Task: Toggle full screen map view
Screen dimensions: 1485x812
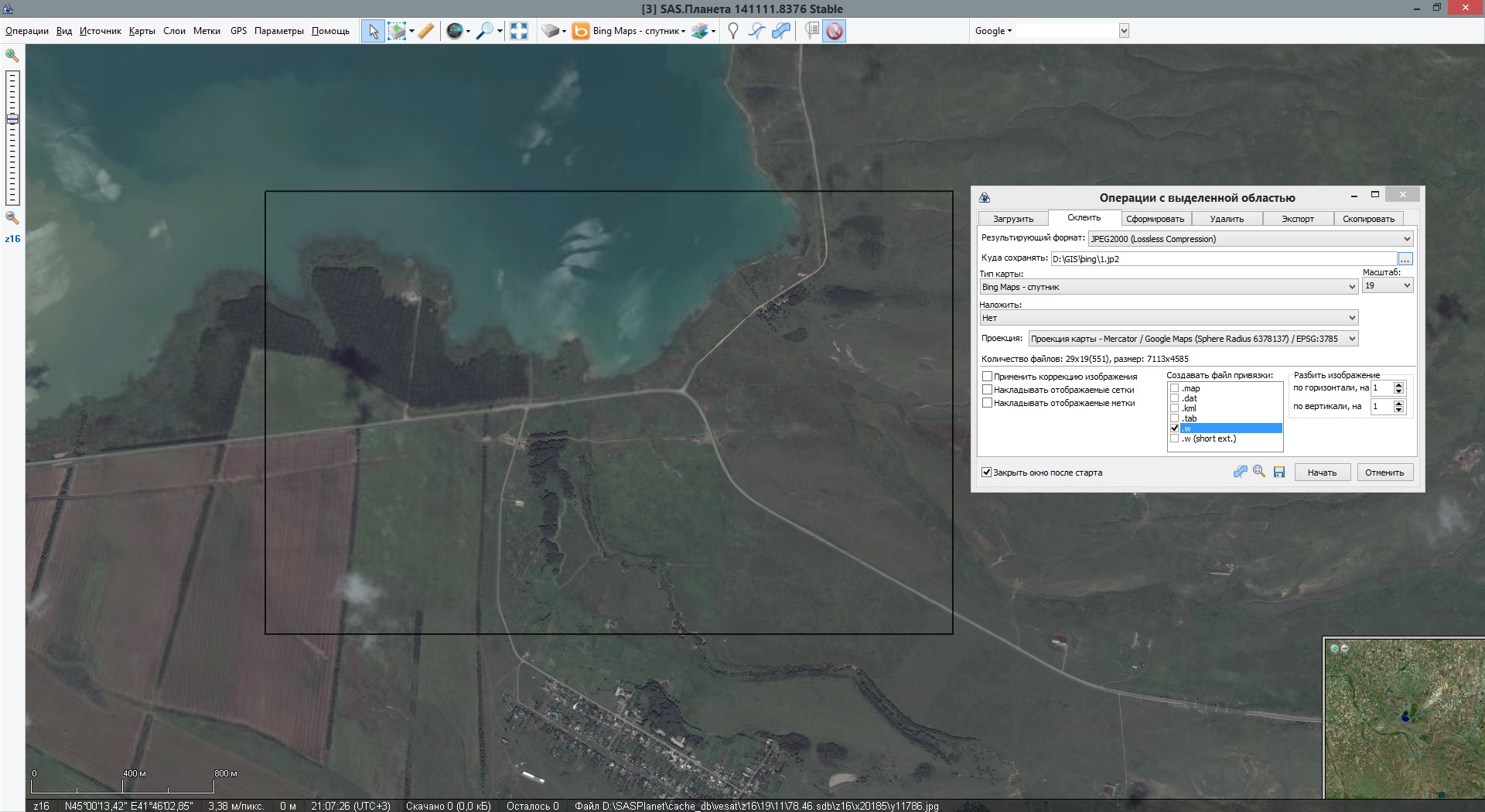Action: (519, 31)
